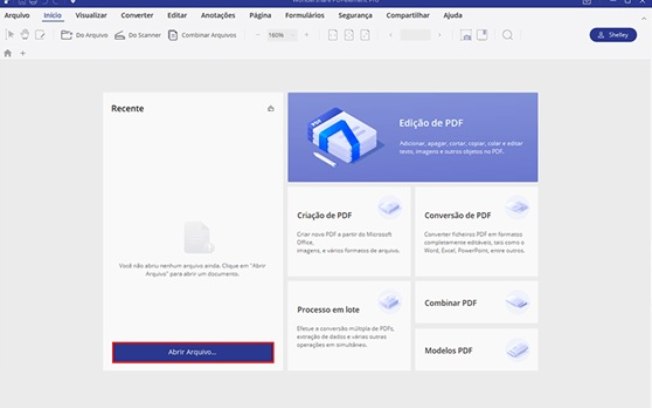652x408 pixels.
Task: Create PDF using Do Scanner
Action: tap(137, 35)
